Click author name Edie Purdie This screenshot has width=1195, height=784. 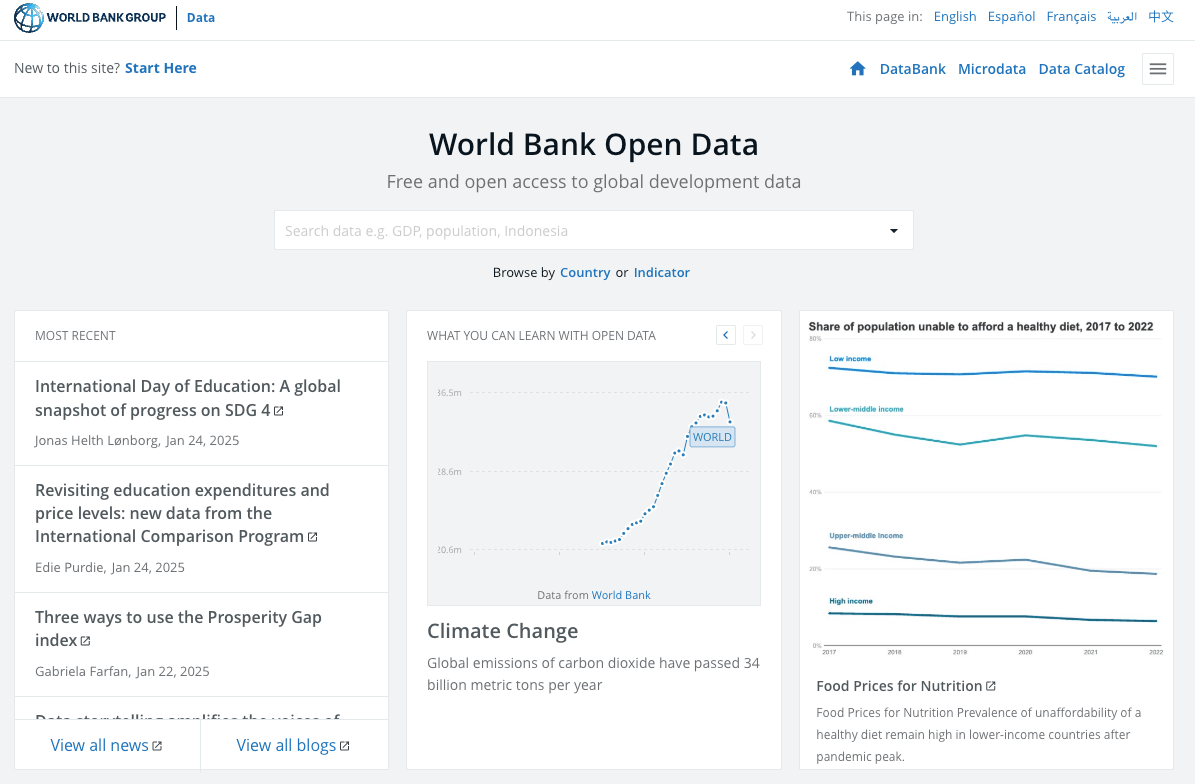point(69,567)
